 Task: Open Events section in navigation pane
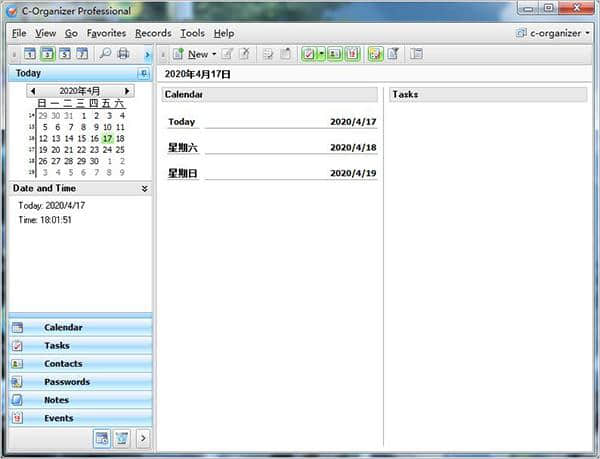[x=58, y=418]
